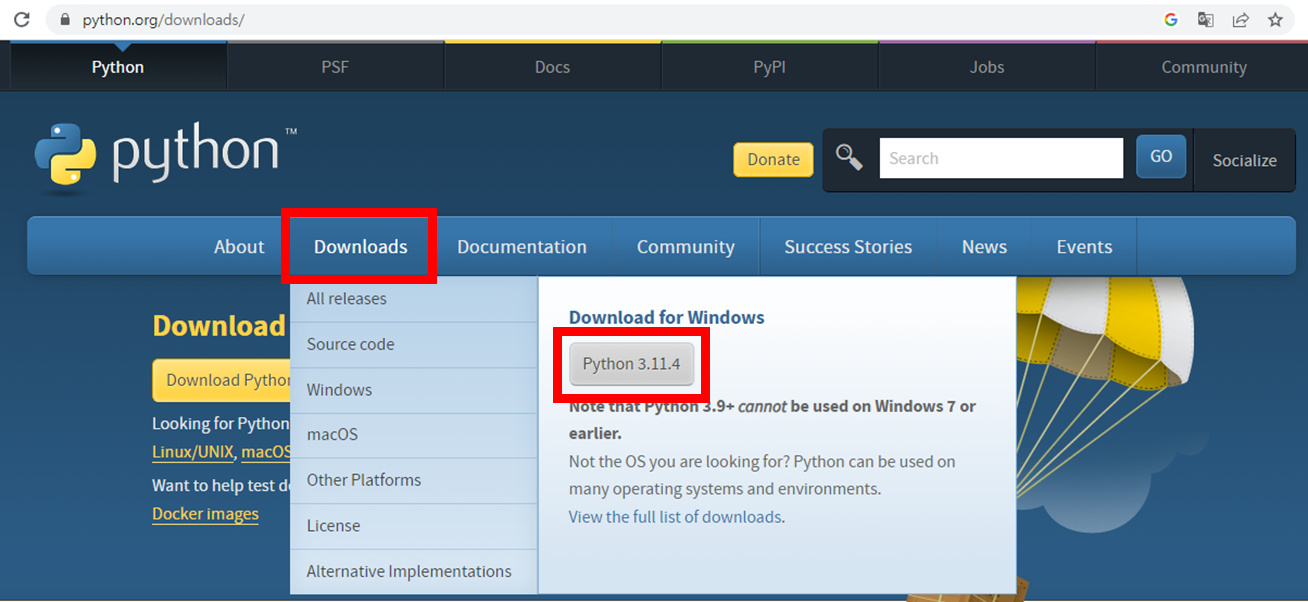Screen dimensions: 1308x602
Task: Switch to the Jobs tab
Action: 987,67
